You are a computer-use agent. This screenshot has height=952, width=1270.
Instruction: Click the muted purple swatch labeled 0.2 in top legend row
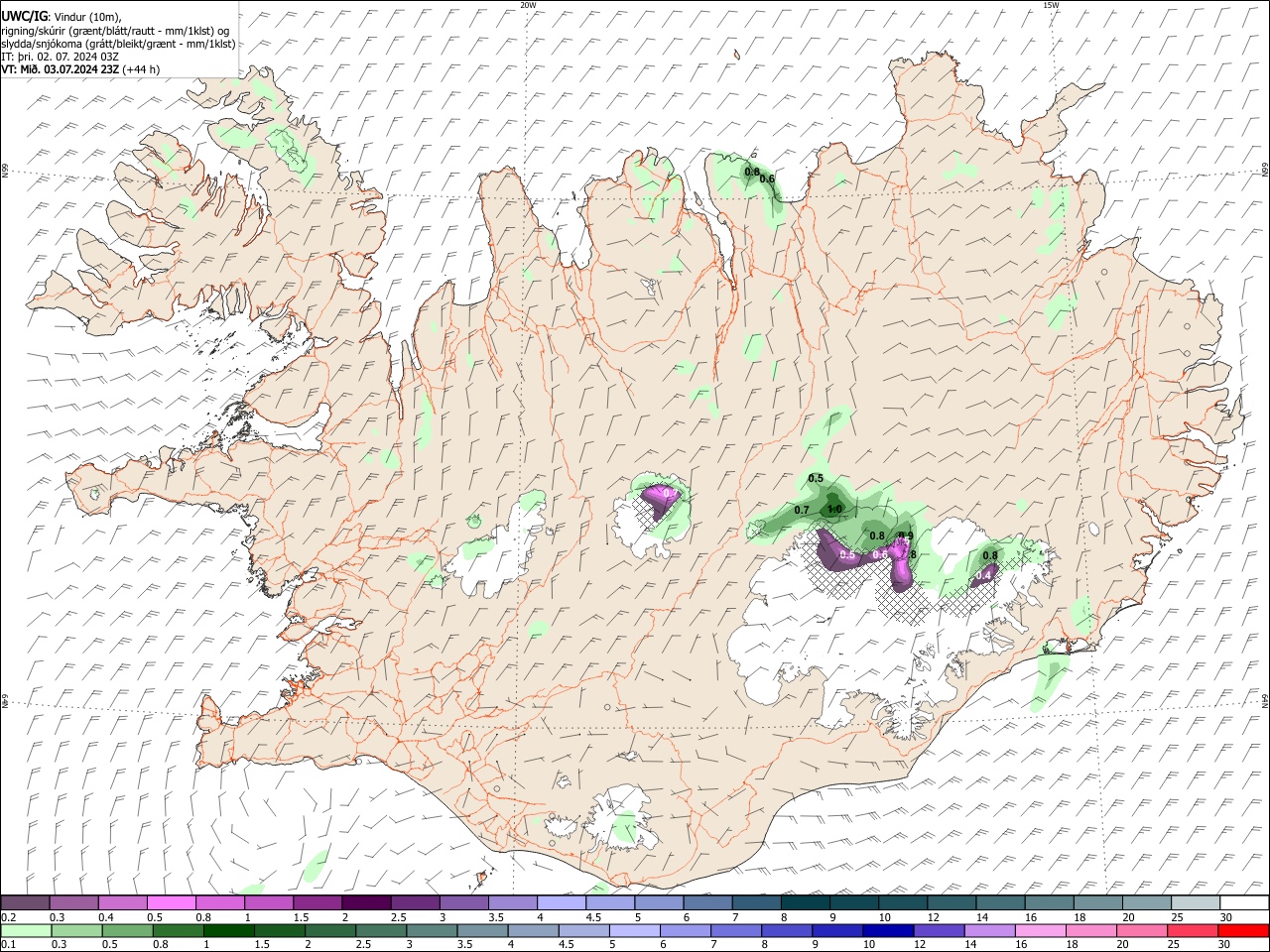26,903
